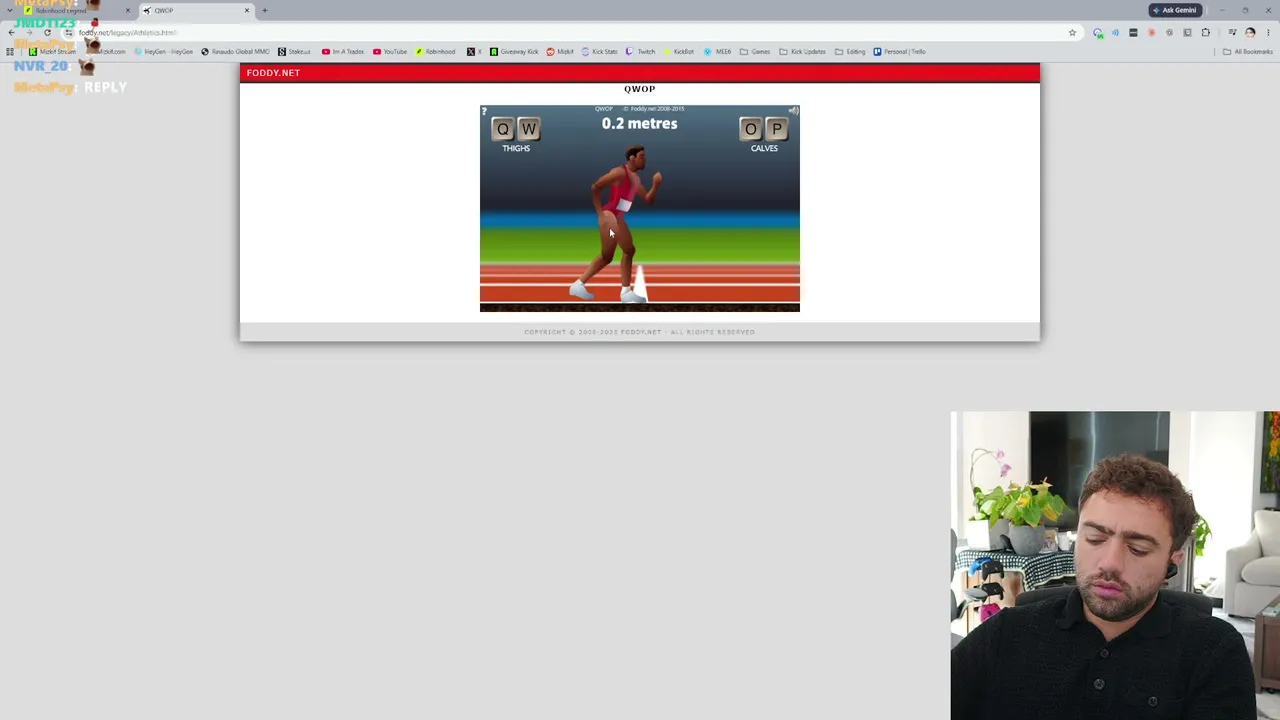Open the Twitch bookmark

[x=640, y=52]
